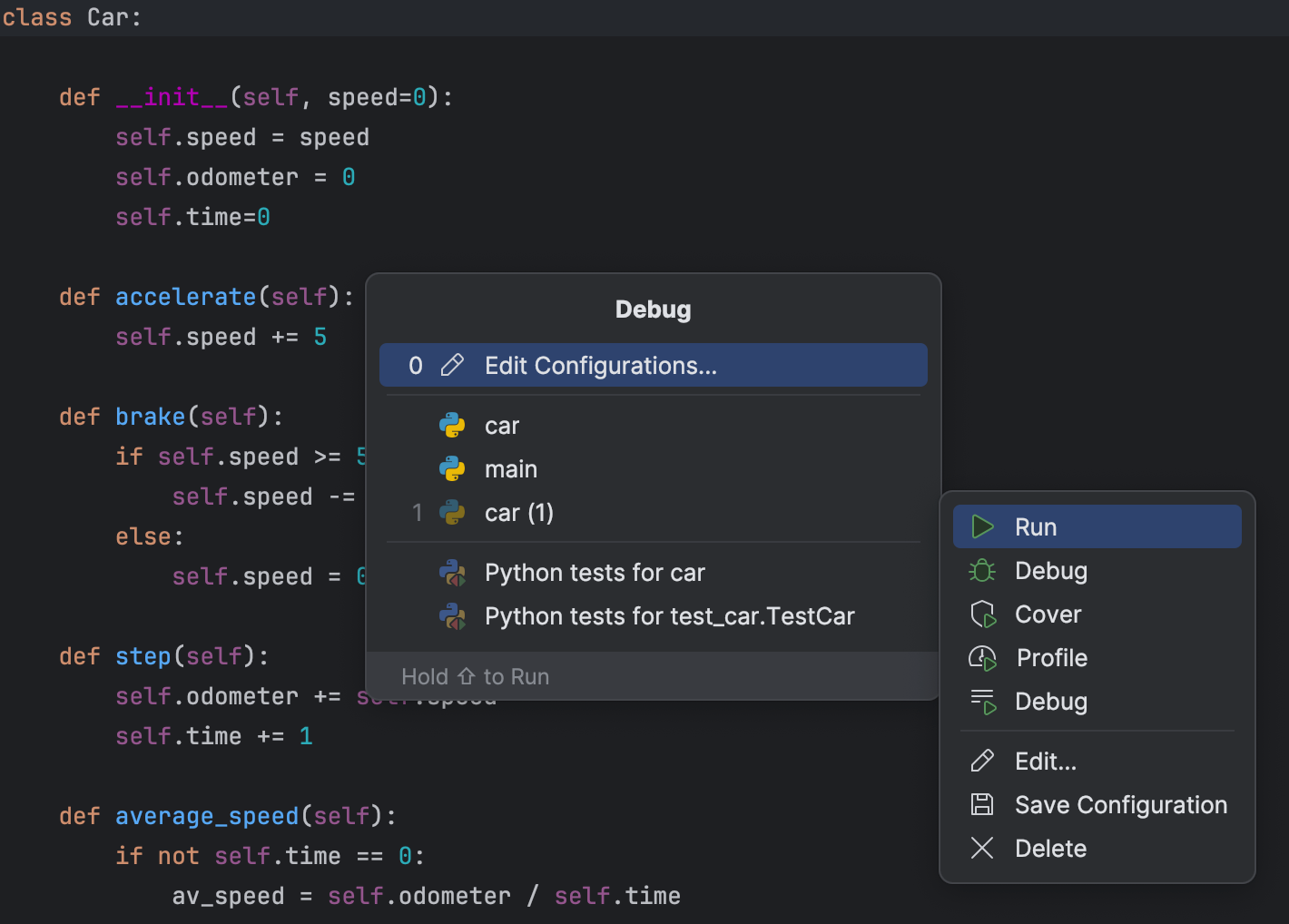Run Python tests for test_car.TestCar
The height and width of the screenshot is (924, 1289).
pos(669,615)
